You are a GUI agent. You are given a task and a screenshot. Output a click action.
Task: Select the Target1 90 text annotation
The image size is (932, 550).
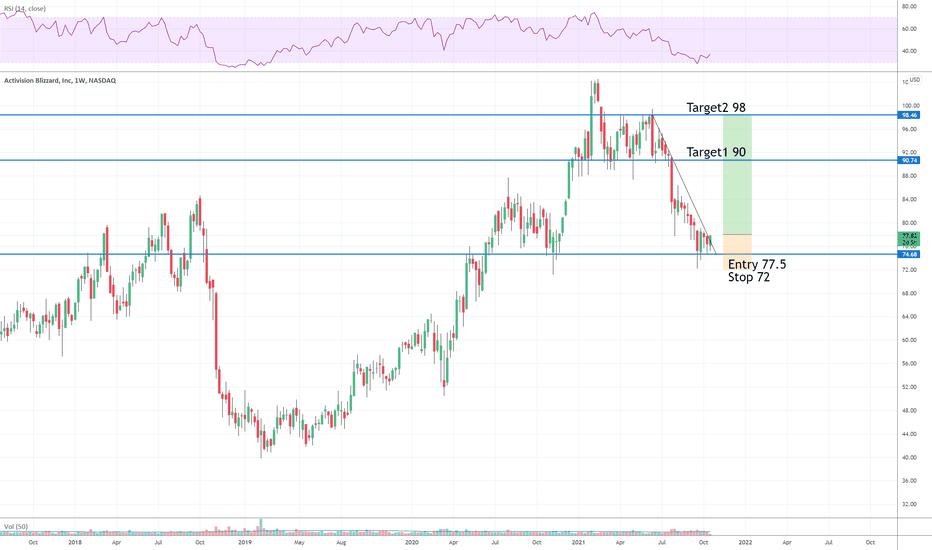pyautogui.click(x=716, y=152)
